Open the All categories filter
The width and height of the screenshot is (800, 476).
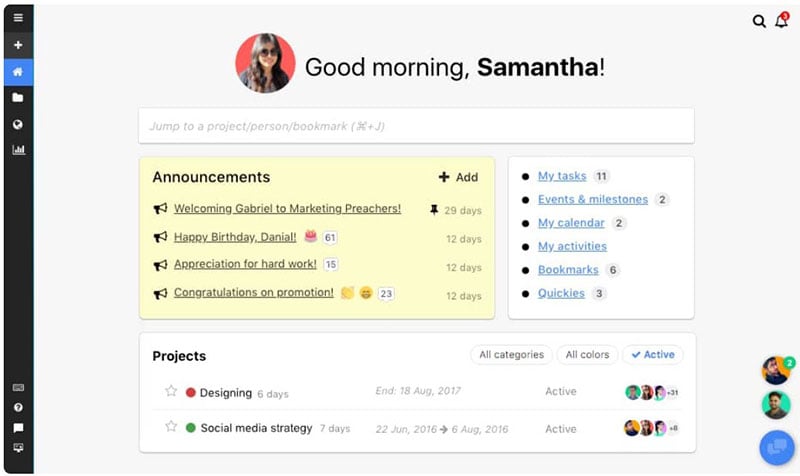(x=511, y=355)
